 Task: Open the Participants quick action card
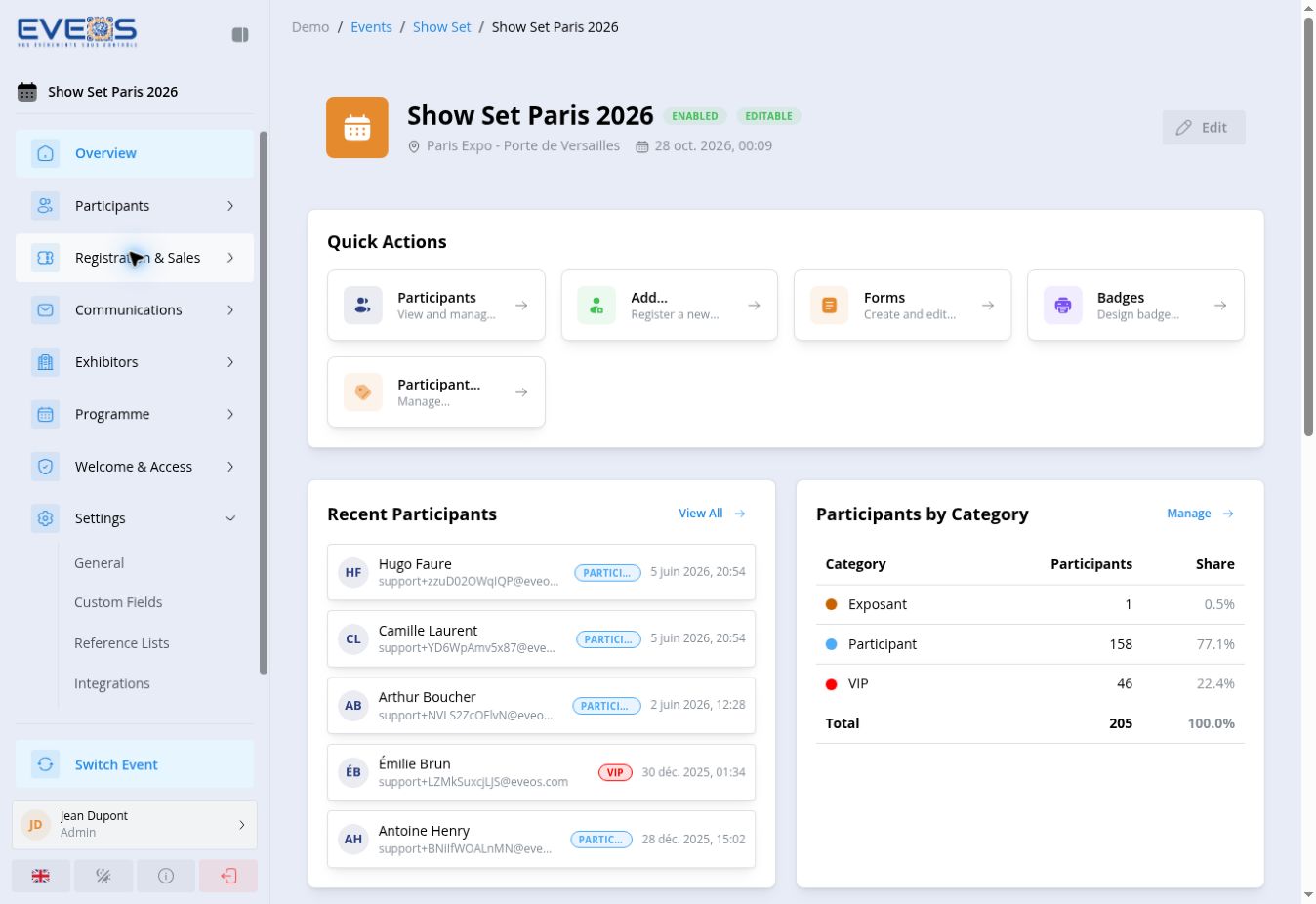coord(436,306)
